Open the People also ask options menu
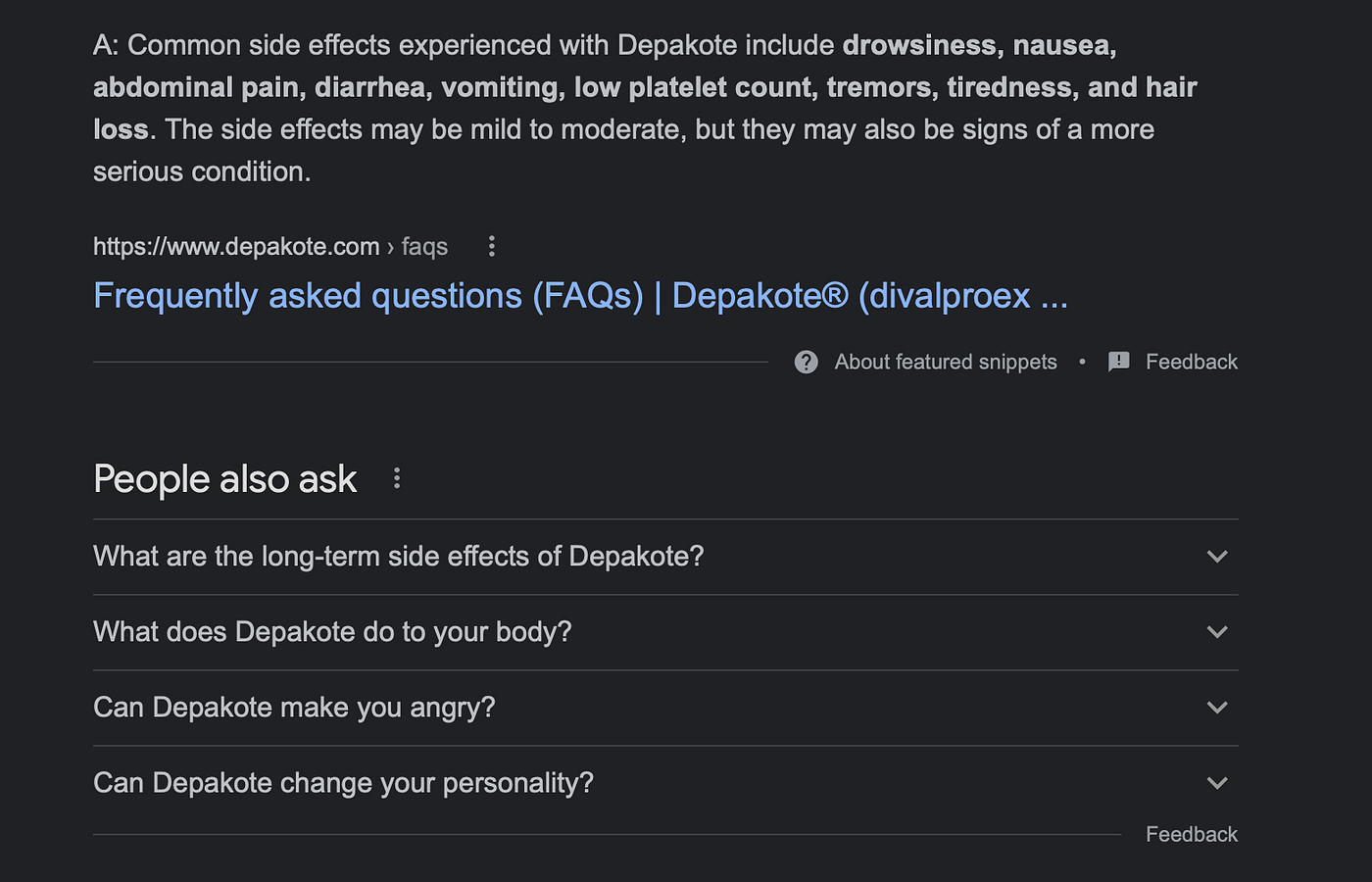1372x882 pixels. point(397,478)
